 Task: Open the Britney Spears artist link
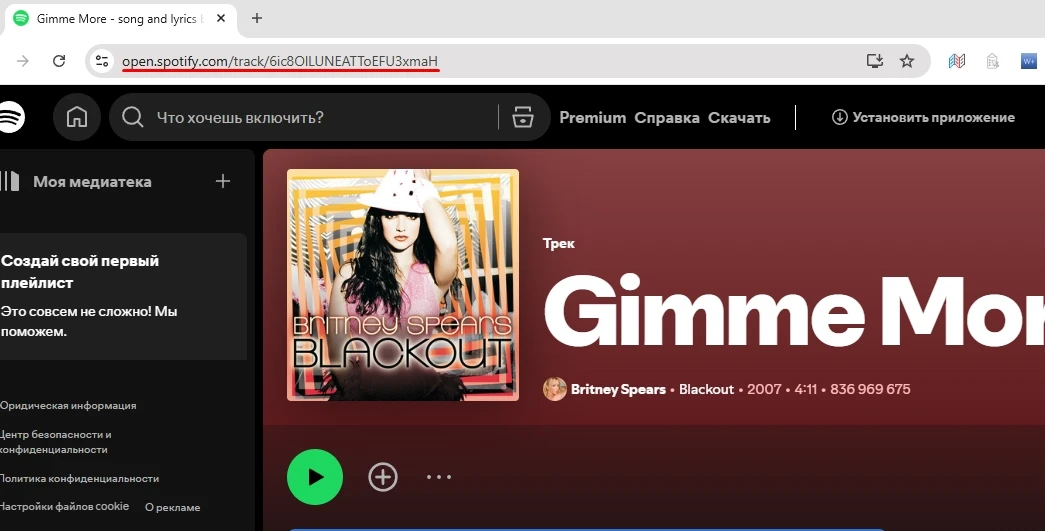point(617,389)
